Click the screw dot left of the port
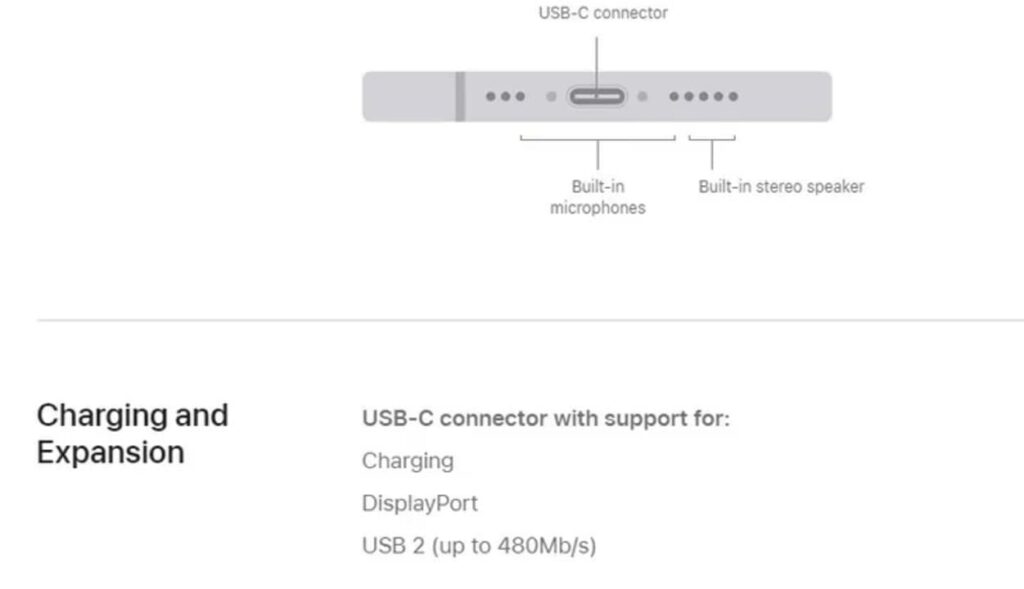This screenshot has height=589, width=1024. point(551,97)
